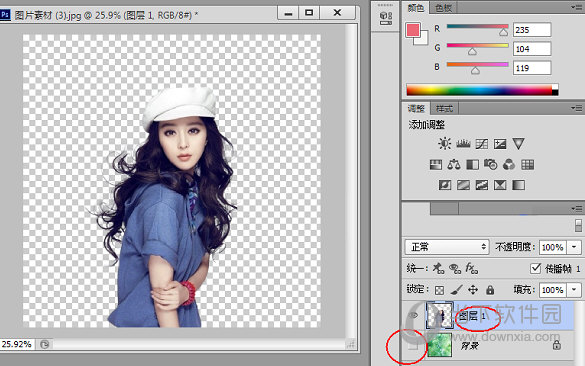Add an Invert adjustment
This screenshot has width=585, height=366.
445,185
